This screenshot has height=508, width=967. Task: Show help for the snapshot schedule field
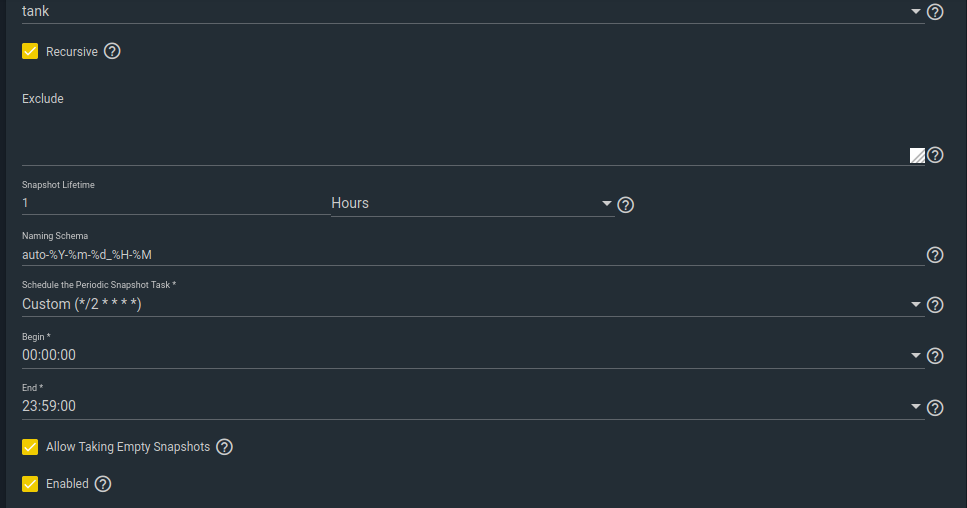(935, 305)
